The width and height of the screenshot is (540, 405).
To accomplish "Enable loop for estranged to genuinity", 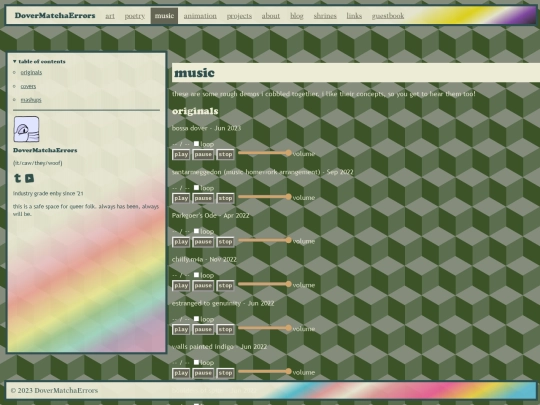I will point(196,319).
